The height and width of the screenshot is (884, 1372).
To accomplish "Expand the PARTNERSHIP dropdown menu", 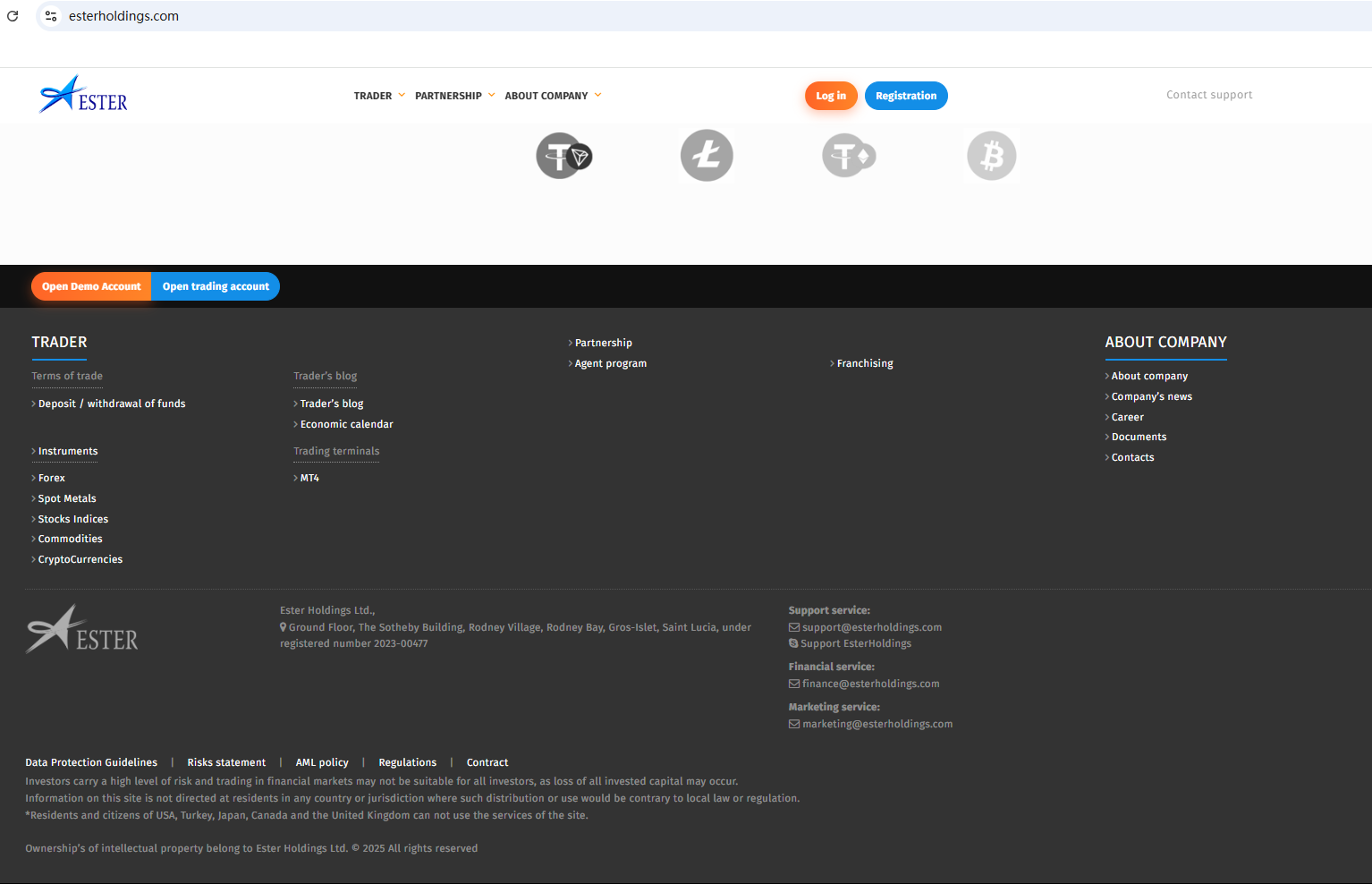I will (x=454, y=96).
